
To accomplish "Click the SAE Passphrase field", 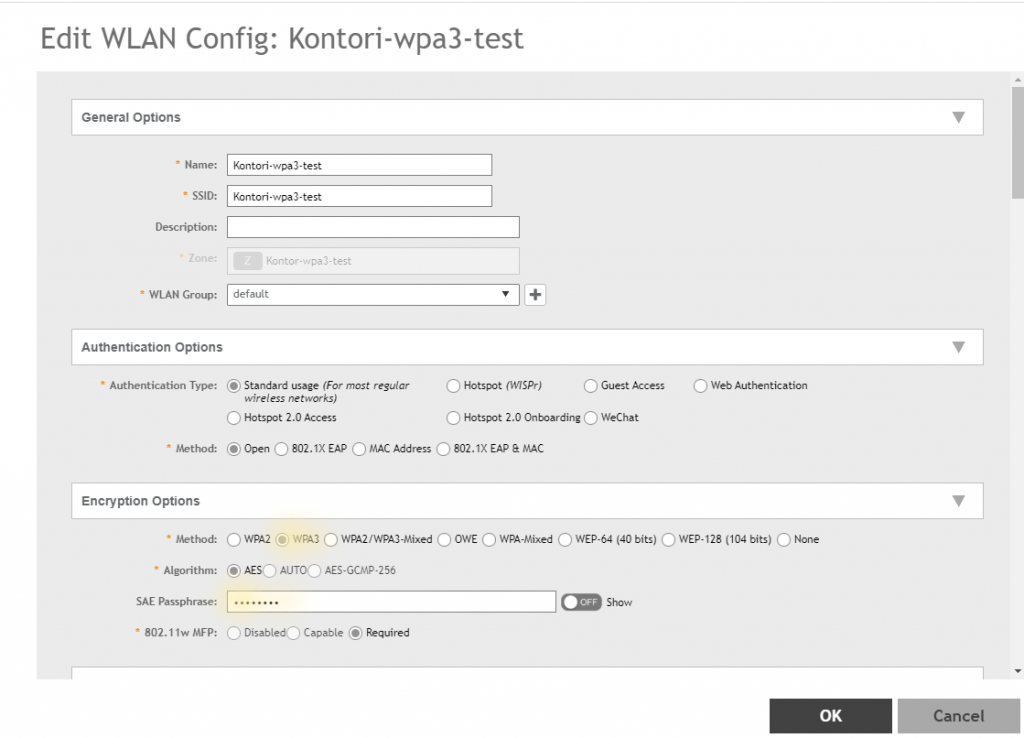I will [x=390, y=602].
